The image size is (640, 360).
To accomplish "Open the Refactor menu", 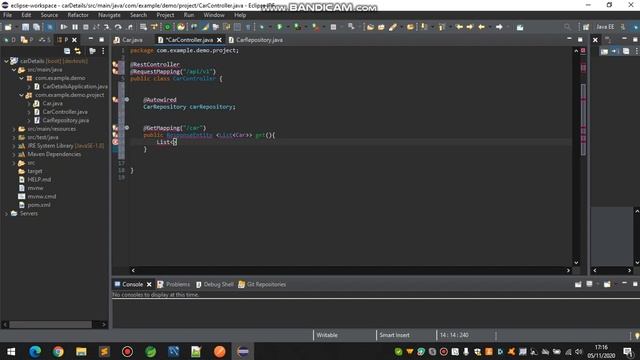I will point(78,15).
